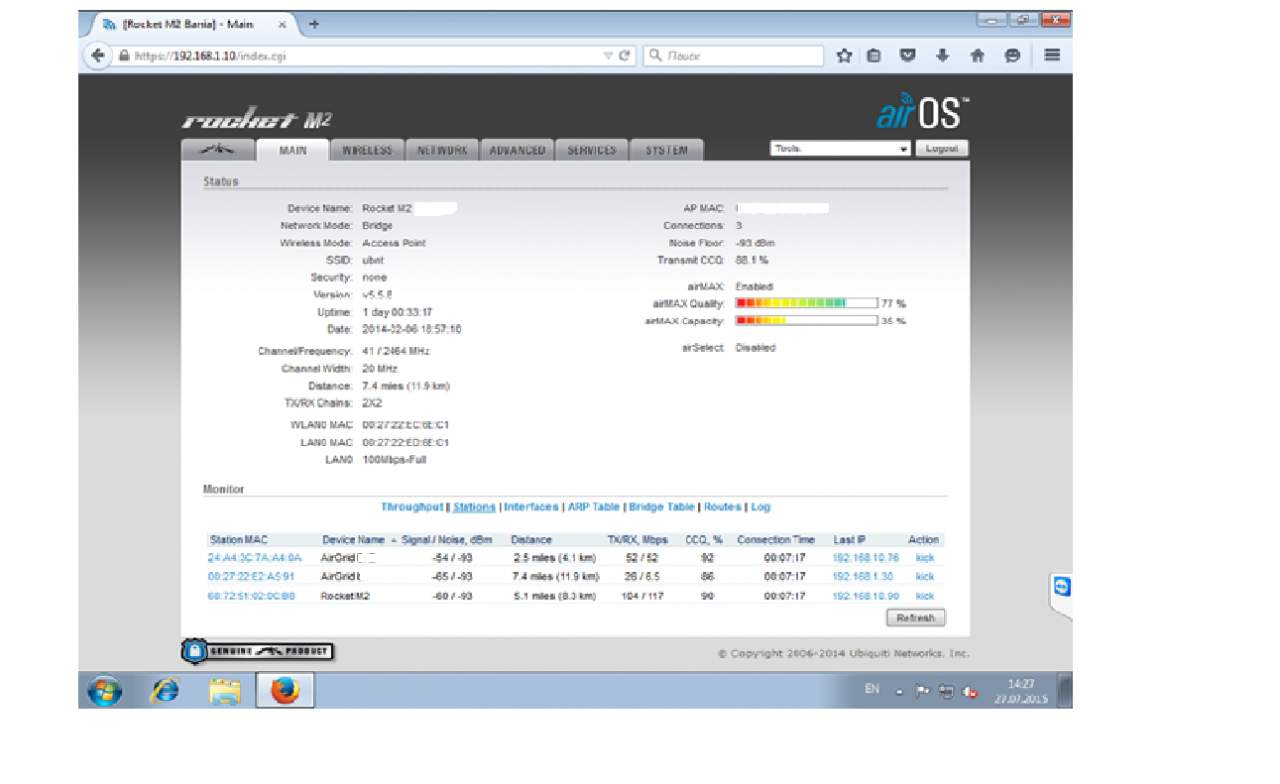Switch to the MAIN tab
Screen dimensions: 1280x784
293,150
